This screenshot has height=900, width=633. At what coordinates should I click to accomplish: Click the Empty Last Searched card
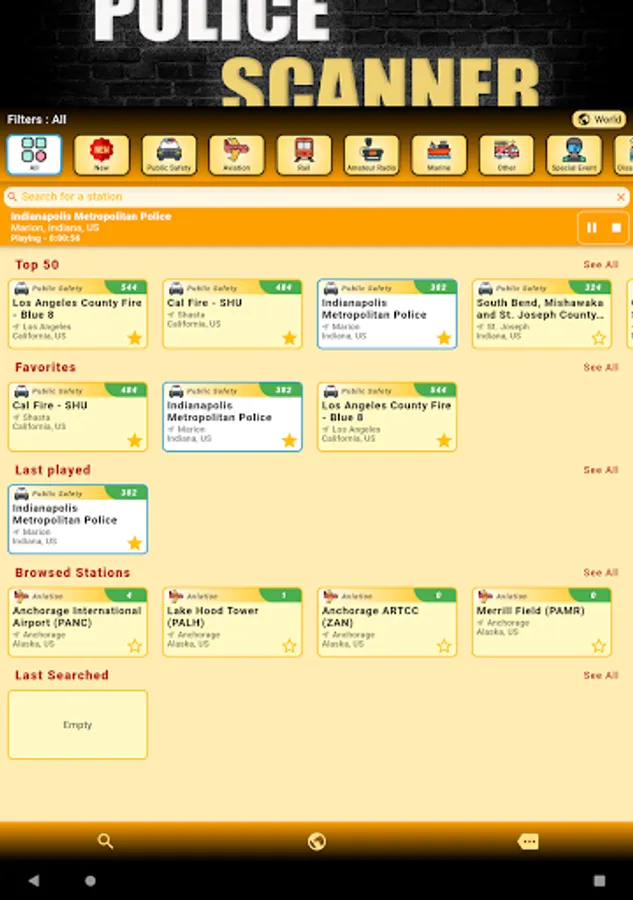[x=77, y=725]
